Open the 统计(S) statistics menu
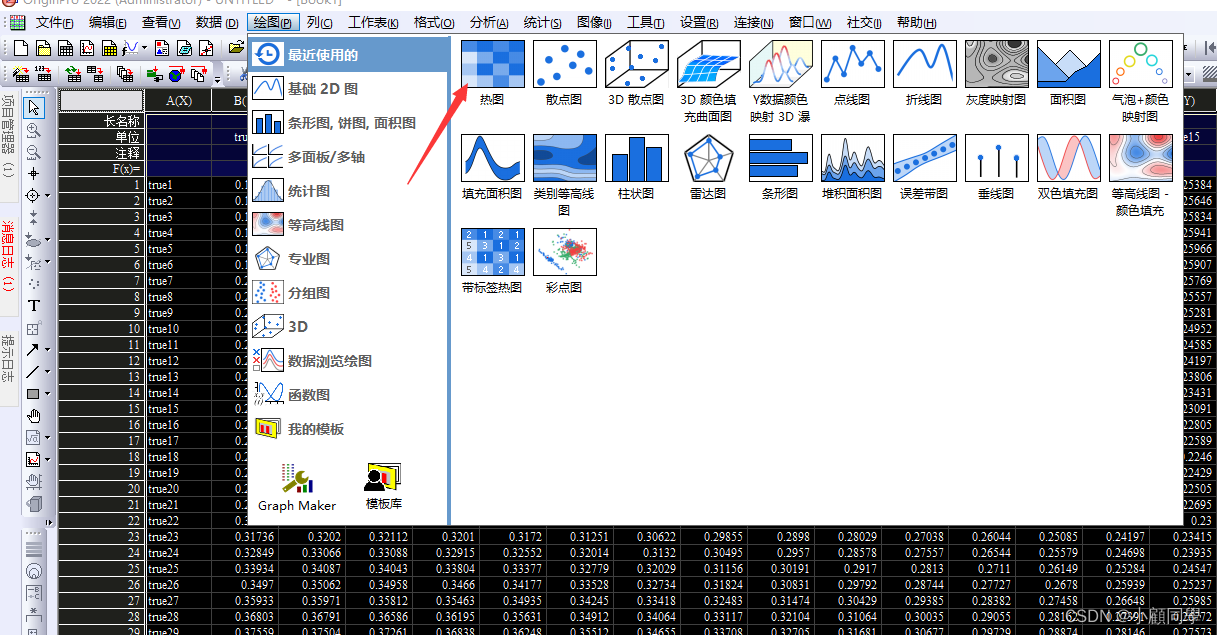The height and width of the screenshot is (635, 1217). 542,22
